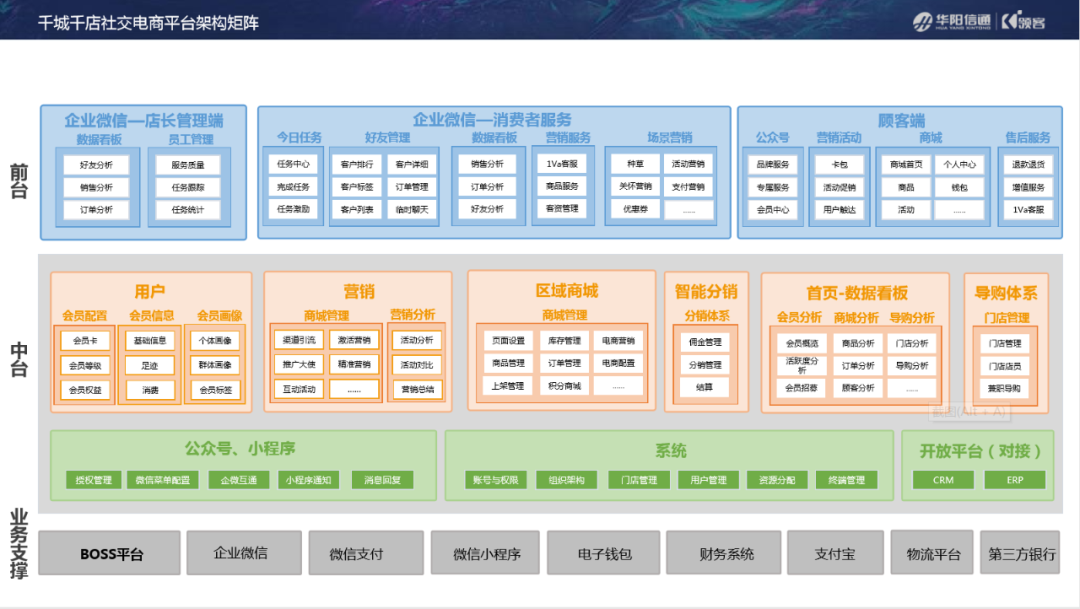Click the 群体画像 box
This screenshot has height=609, width=1080.
point(216,365)
